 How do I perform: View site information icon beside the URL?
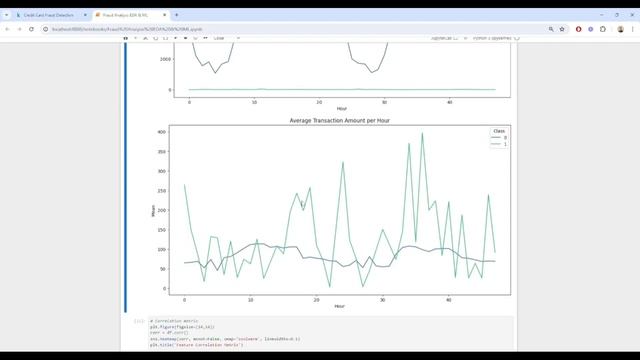[x=46, y=29]
